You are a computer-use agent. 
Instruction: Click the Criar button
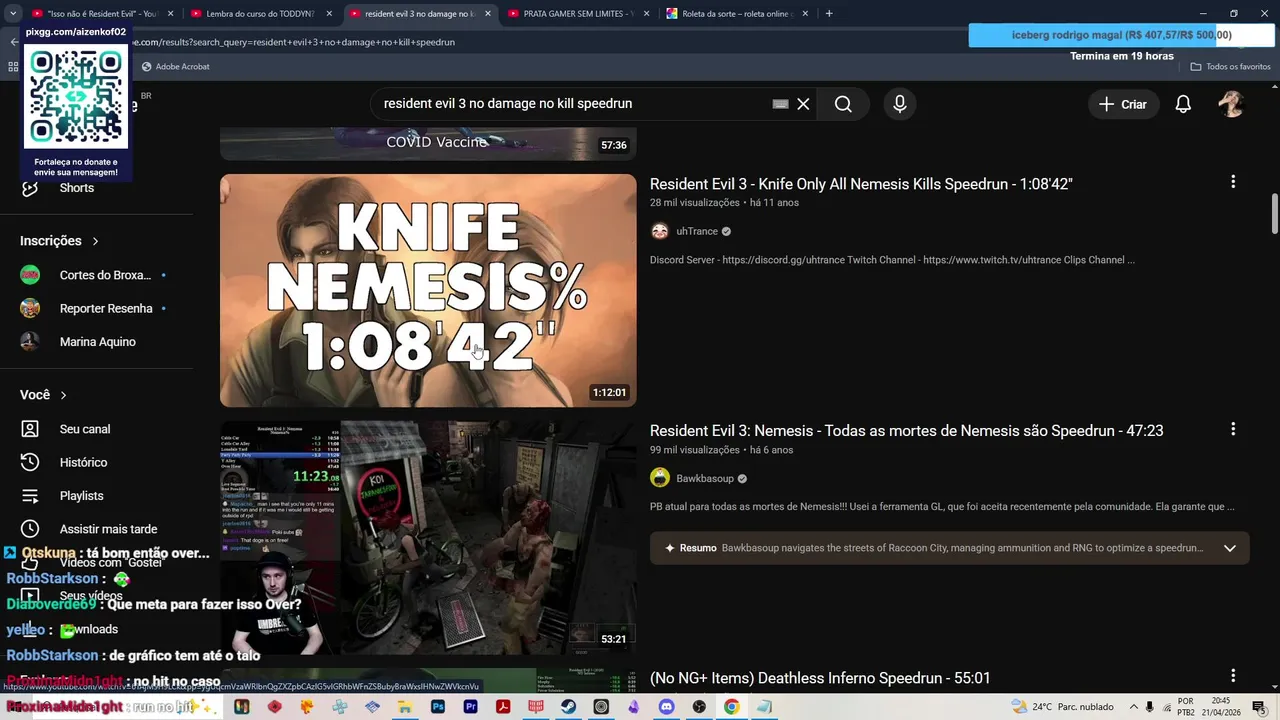click(x=1123, y=104)
